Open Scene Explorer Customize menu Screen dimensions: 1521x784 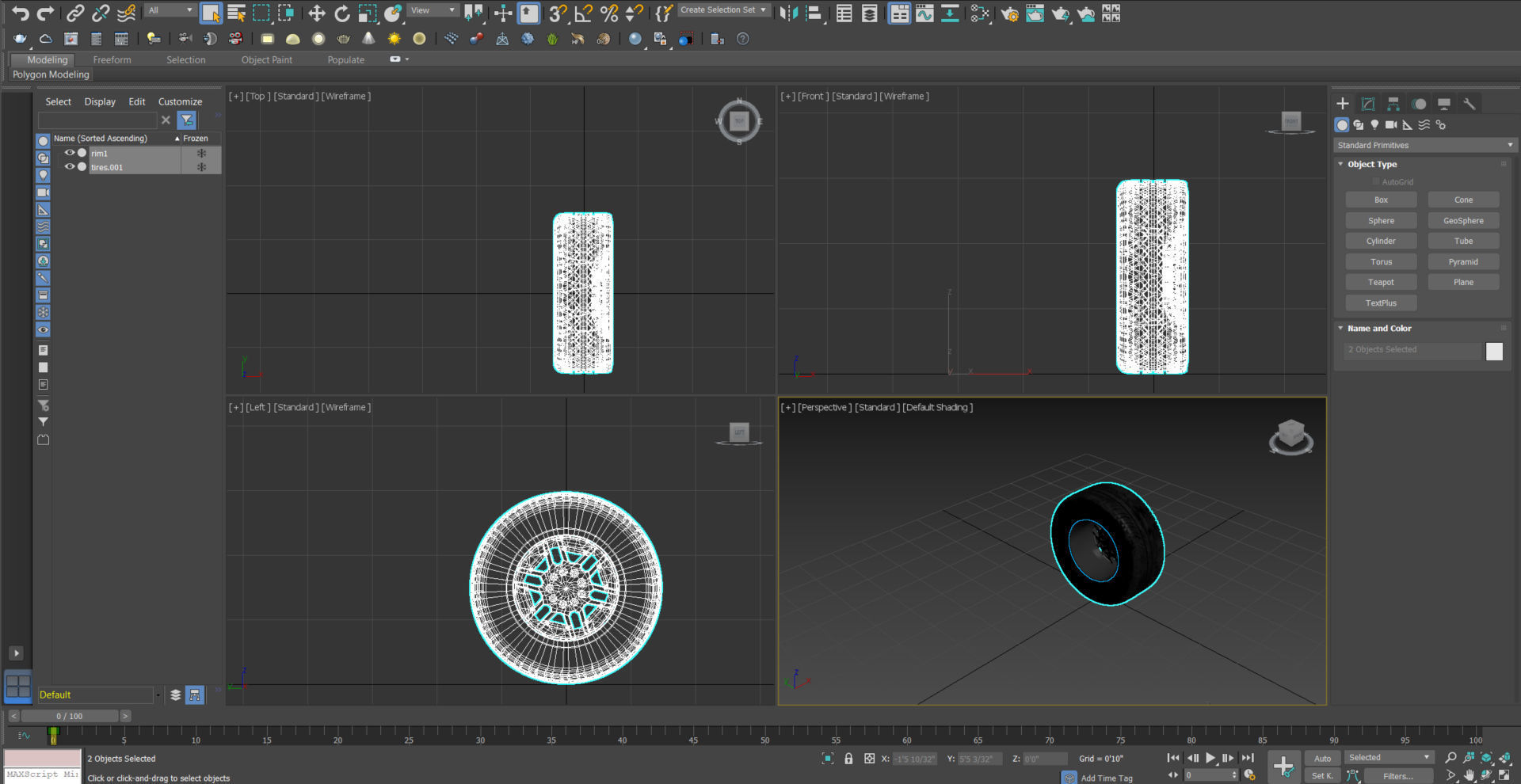180,101
